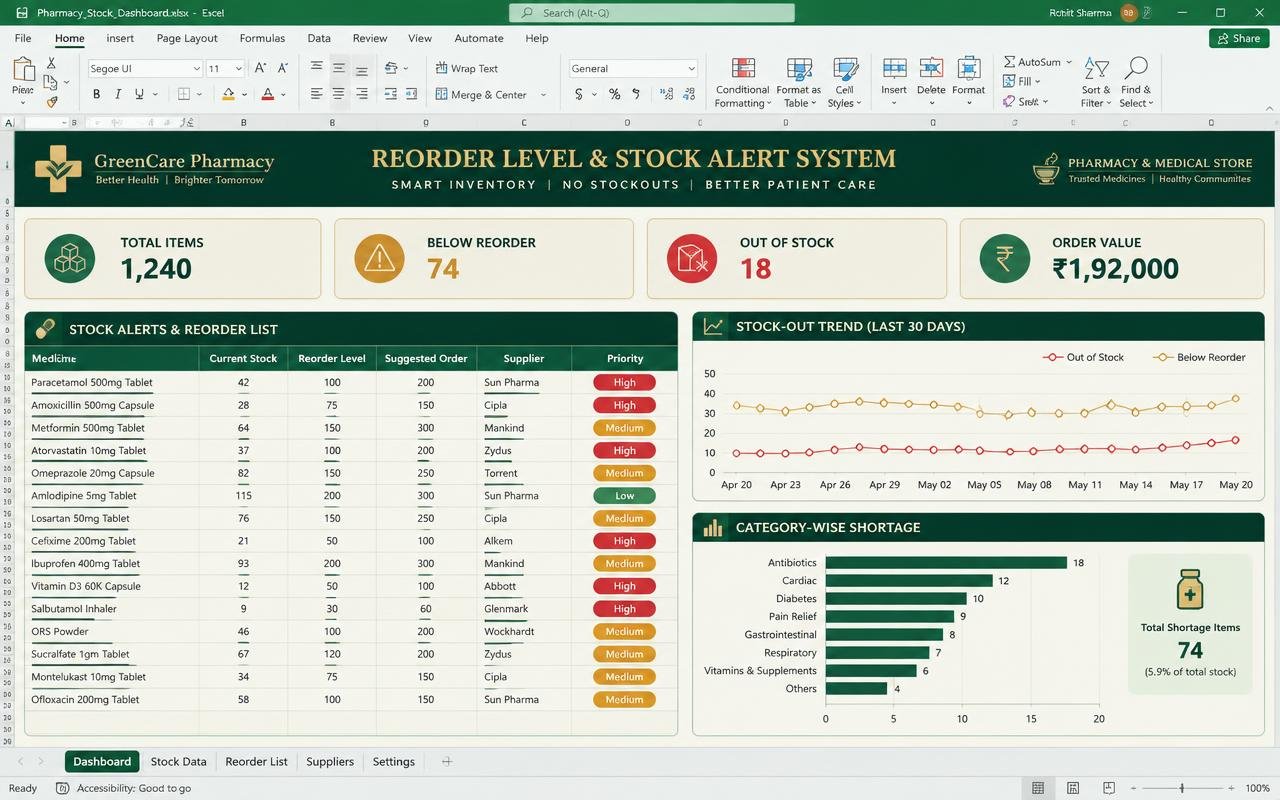Switch to the Stock Data sheet tab
The width and height of the screenshot is (1280, 800).
[x=178, y=761]
